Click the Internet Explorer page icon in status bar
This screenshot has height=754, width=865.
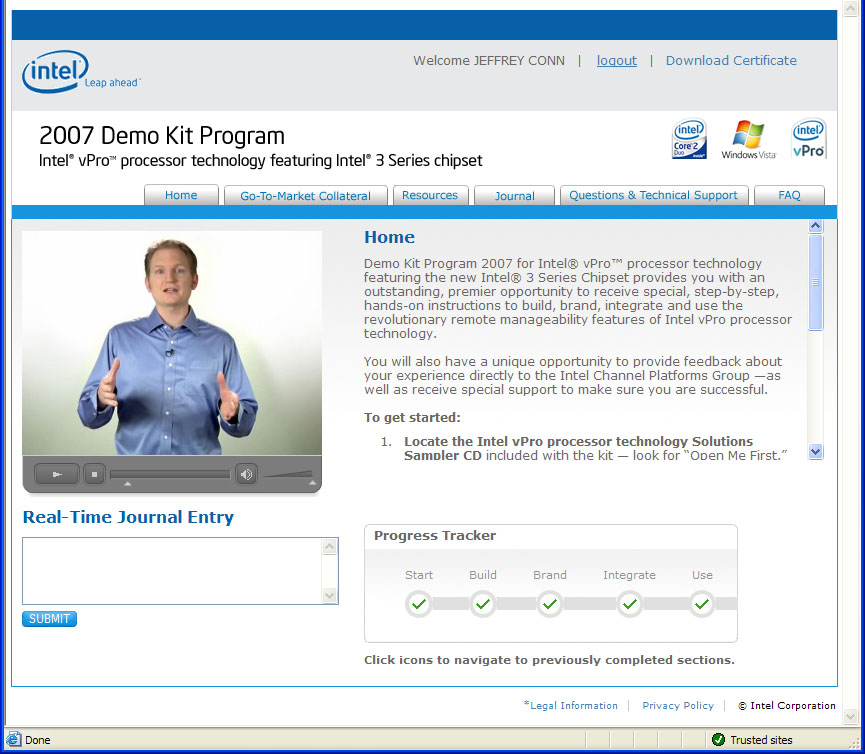tap(13, 740)
